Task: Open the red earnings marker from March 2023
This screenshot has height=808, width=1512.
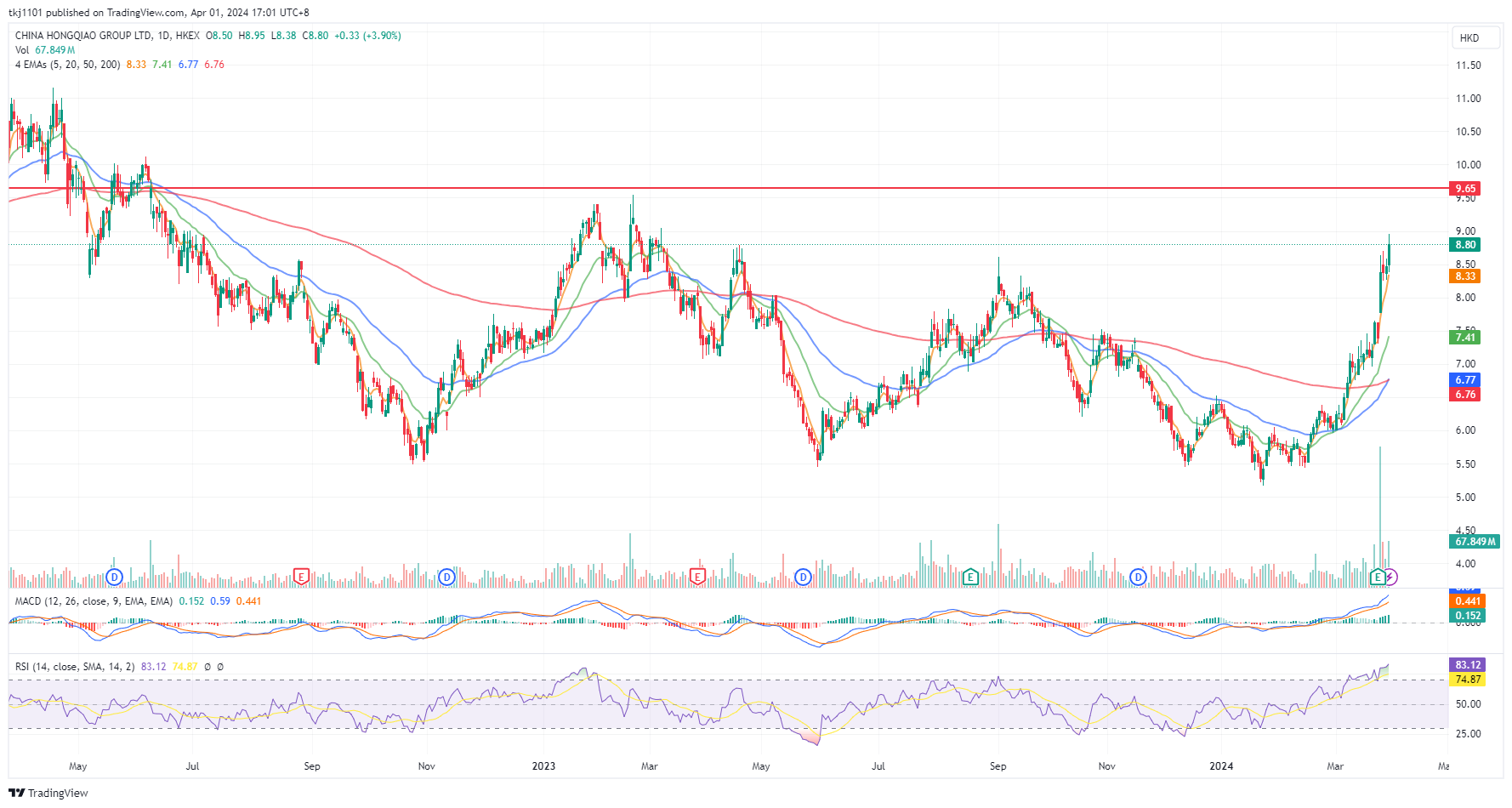Action: coord(697,578)
